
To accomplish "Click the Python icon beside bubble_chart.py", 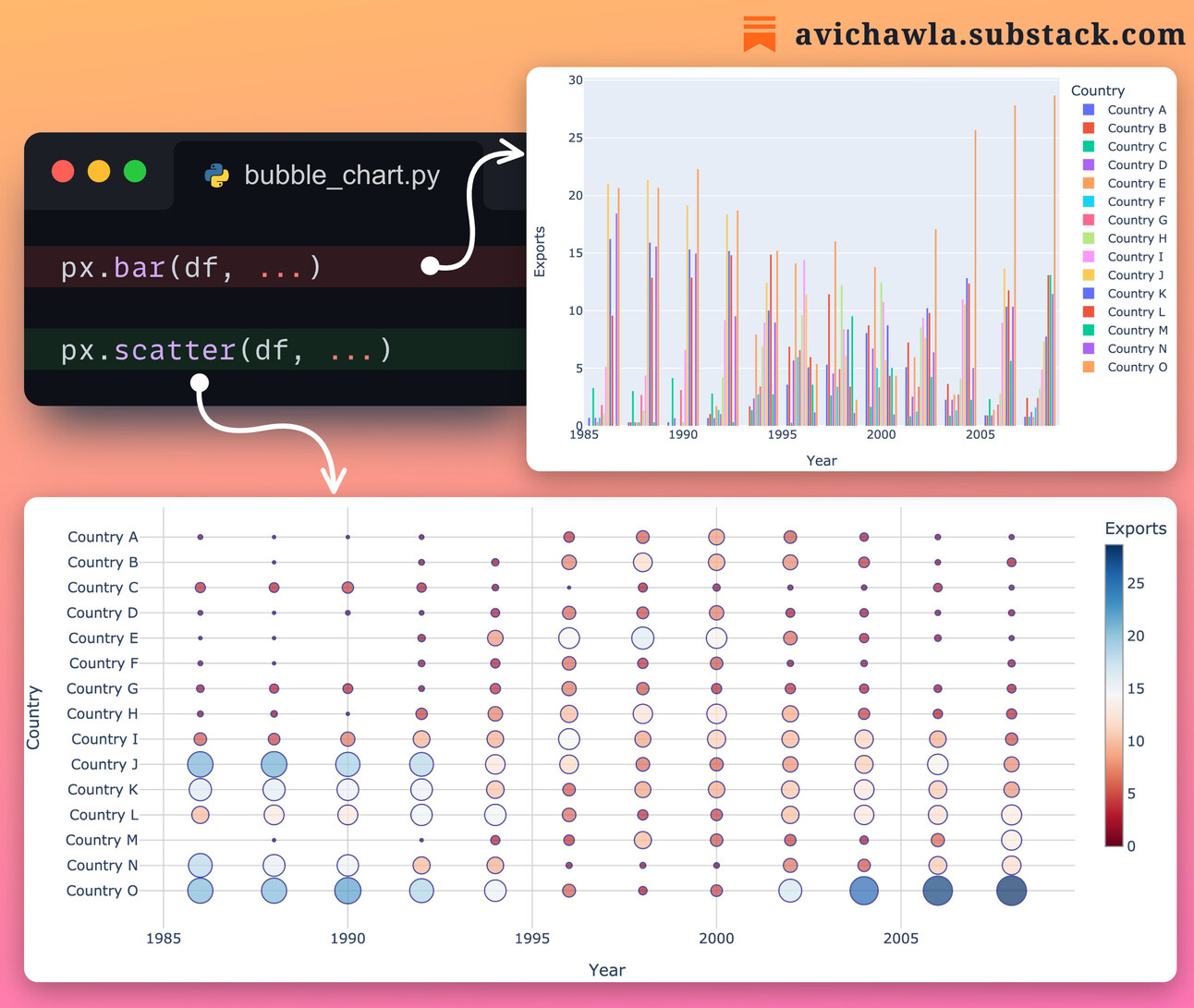I will click(216, 172).
